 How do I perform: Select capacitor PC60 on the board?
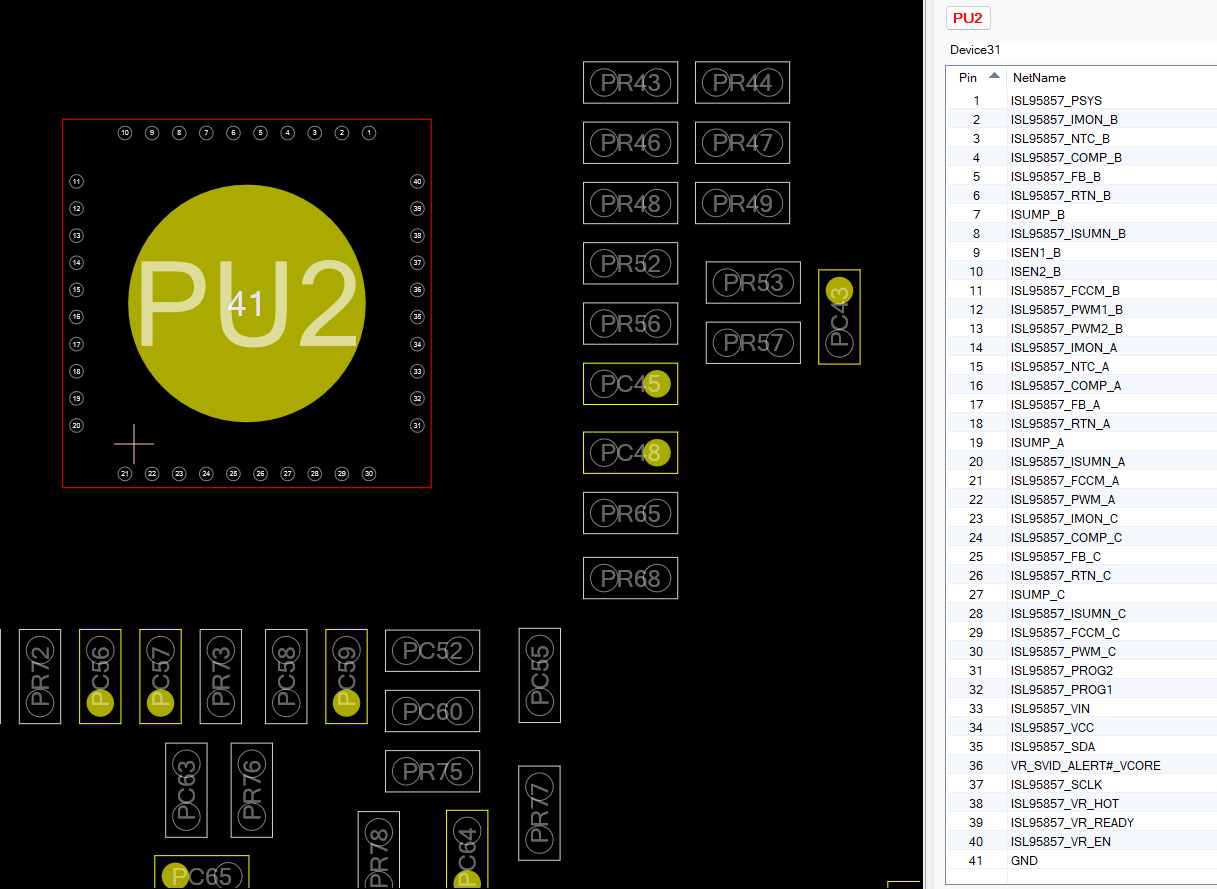tap(433, 711)
